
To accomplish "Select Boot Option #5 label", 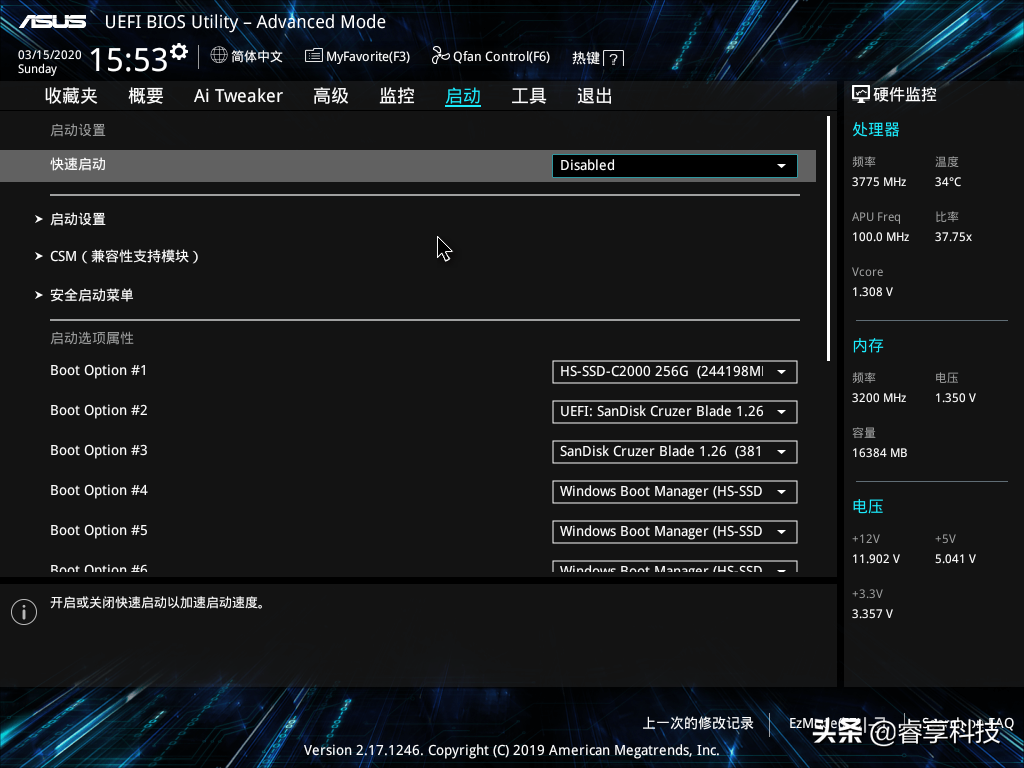I will (x=99, y=530).
